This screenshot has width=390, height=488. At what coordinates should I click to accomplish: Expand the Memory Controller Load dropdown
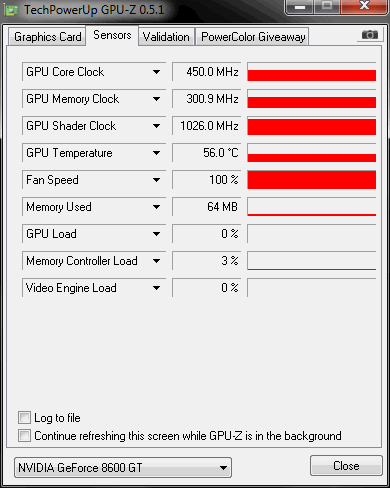pyautogui.click(x=156, y=261)
